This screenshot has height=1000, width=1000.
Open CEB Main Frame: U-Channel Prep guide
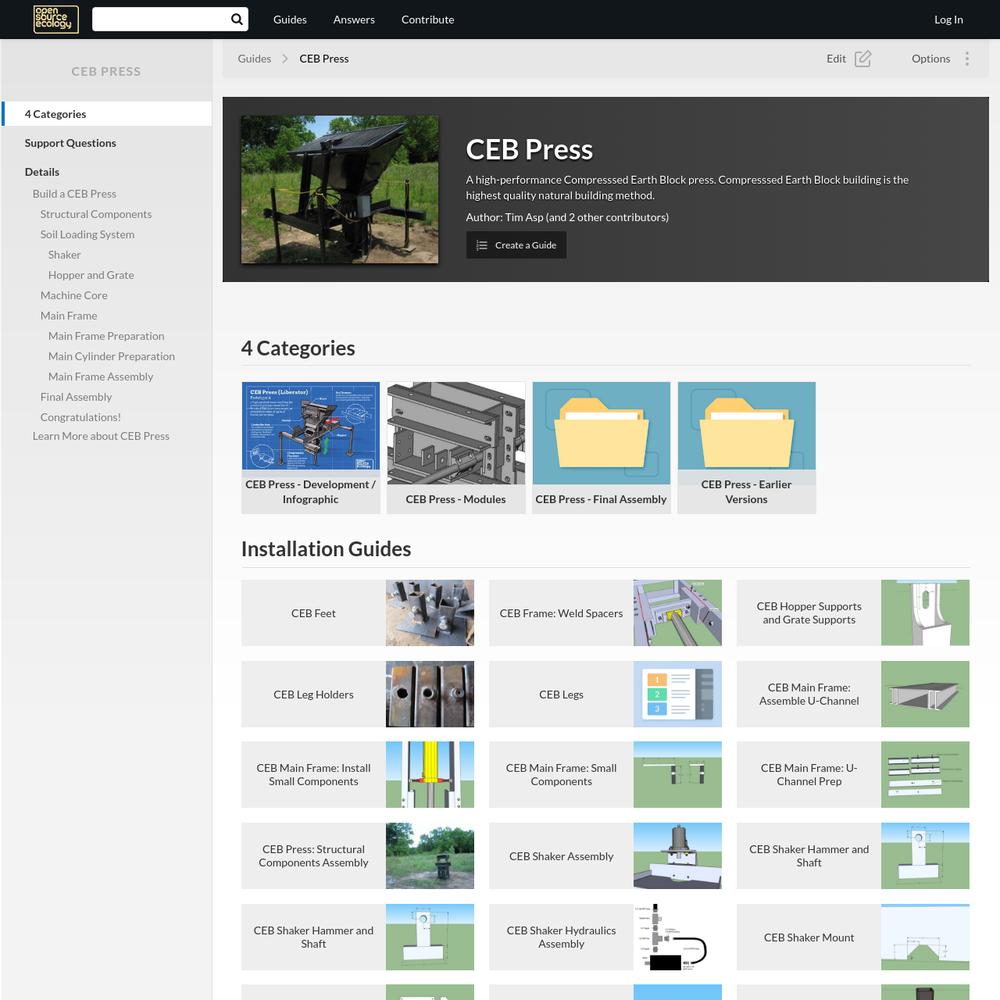pos(853,775)
